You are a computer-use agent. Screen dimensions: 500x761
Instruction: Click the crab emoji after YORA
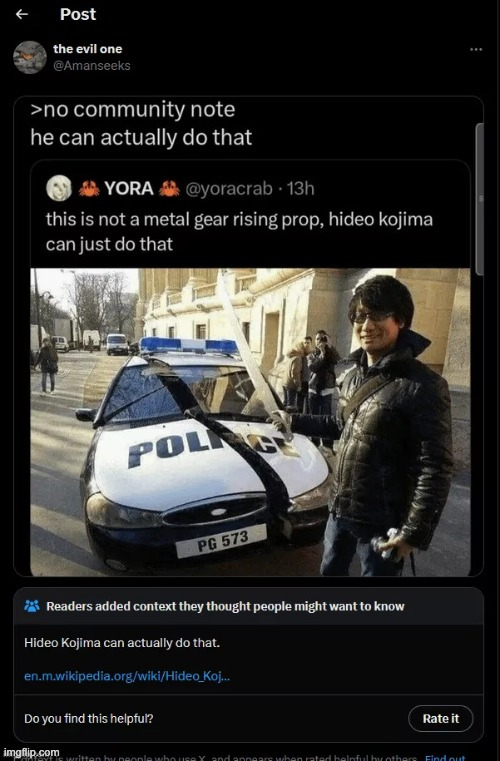click(x=169, y=188)
